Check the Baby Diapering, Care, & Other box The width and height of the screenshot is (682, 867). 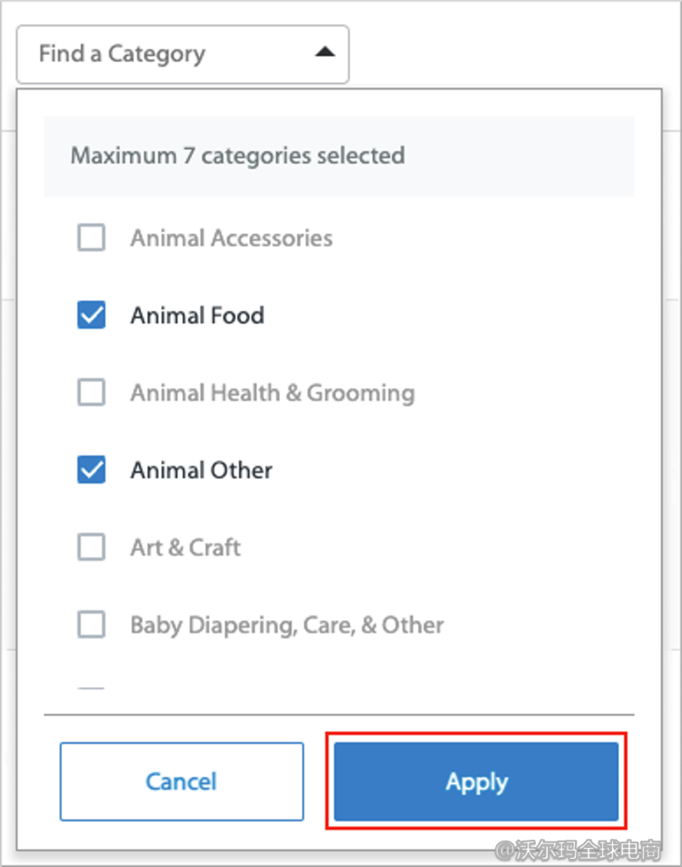(x=91, y=625)
